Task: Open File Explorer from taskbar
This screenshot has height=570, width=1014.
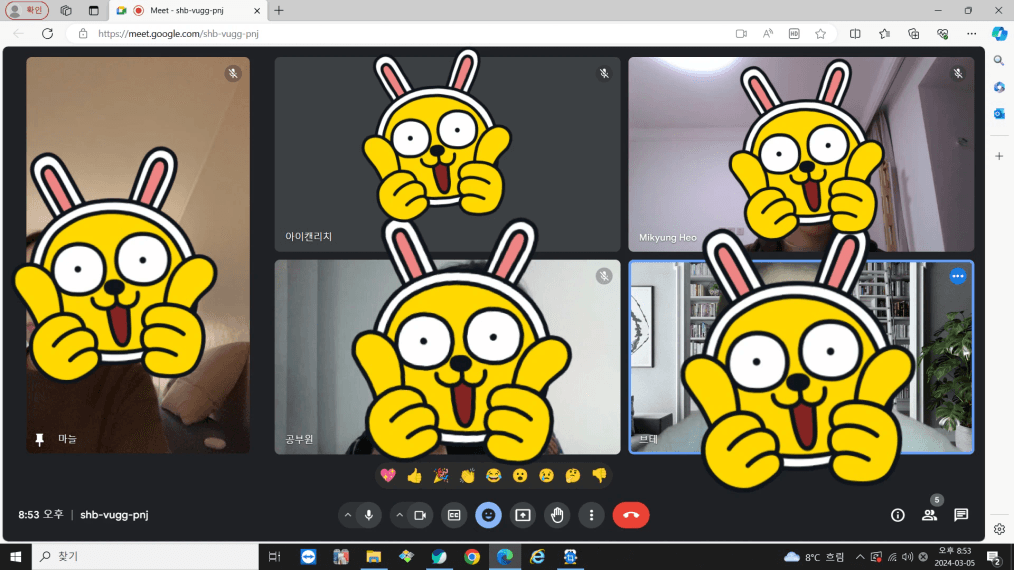Action: 374,556
